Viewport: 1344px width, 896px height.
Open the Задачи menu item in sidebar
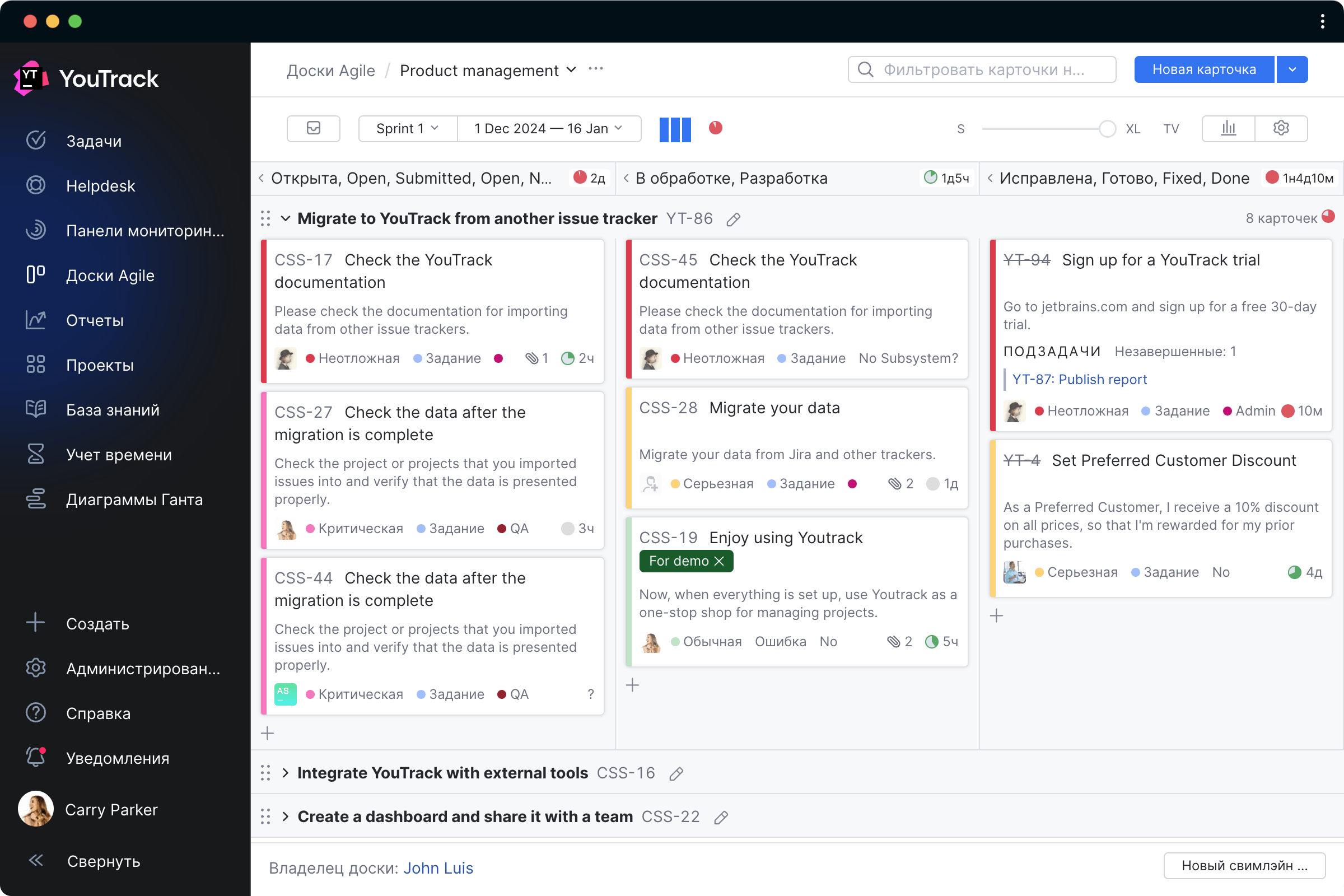pyautogui.click(x=94, y=140)
